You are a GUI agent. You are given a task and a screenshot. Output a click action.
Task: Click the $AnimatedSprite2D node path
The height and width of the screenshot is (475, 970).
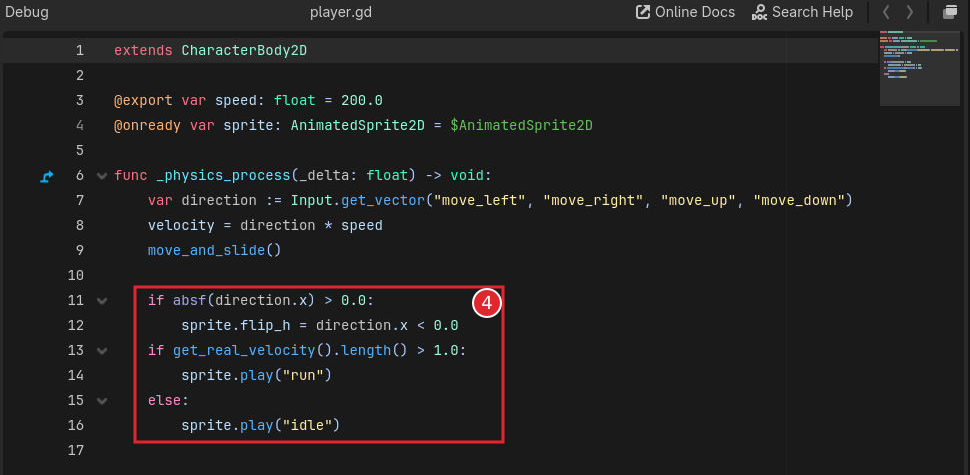pyautogui.click(x=521, y=126)
